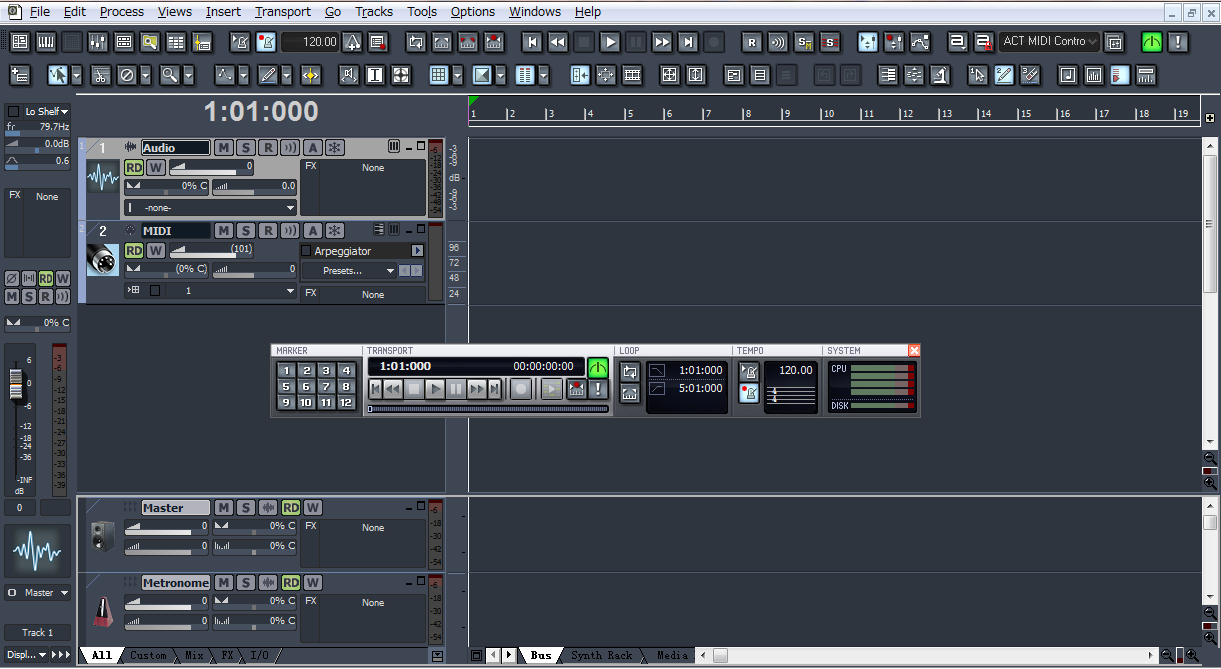This screenshot has height=669, width=1221.
Task: Rewind using the top toolbar rewind button
Action: [x=558, y=42]
